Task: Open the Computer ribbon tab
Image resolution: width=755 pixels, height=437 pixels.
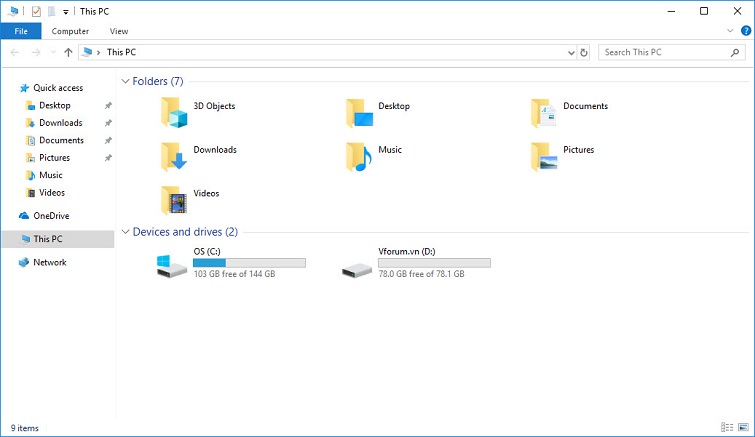Action: coord(70,31)
